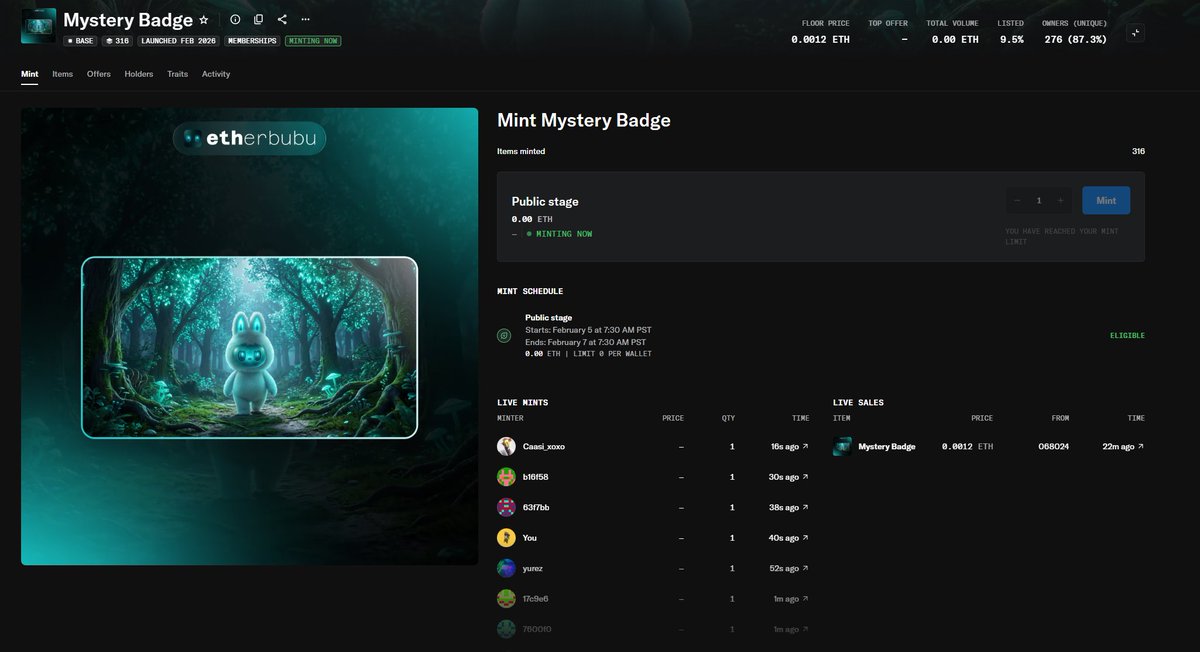
Task: Click the 63f7bb minter avatar
Action: (506, 507)
